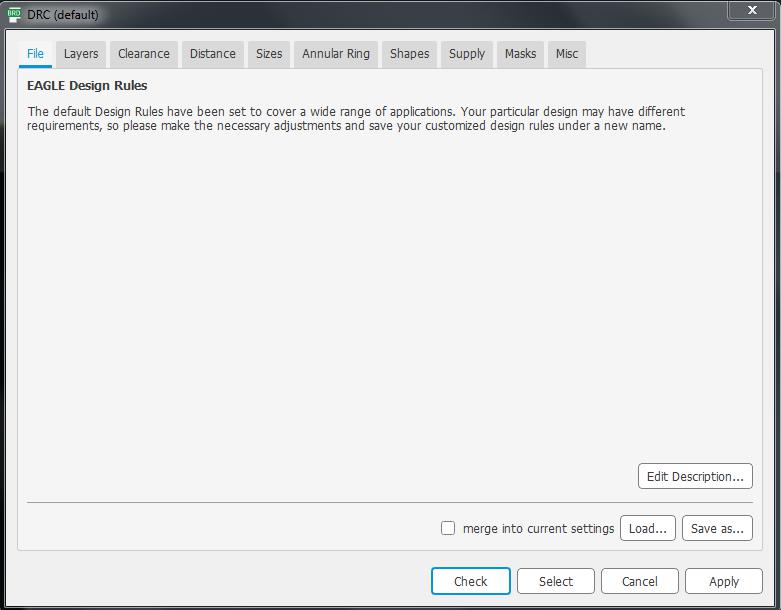Click the BRD icon in title bar
Screen dimensions: 781x610
click(14, 15)
